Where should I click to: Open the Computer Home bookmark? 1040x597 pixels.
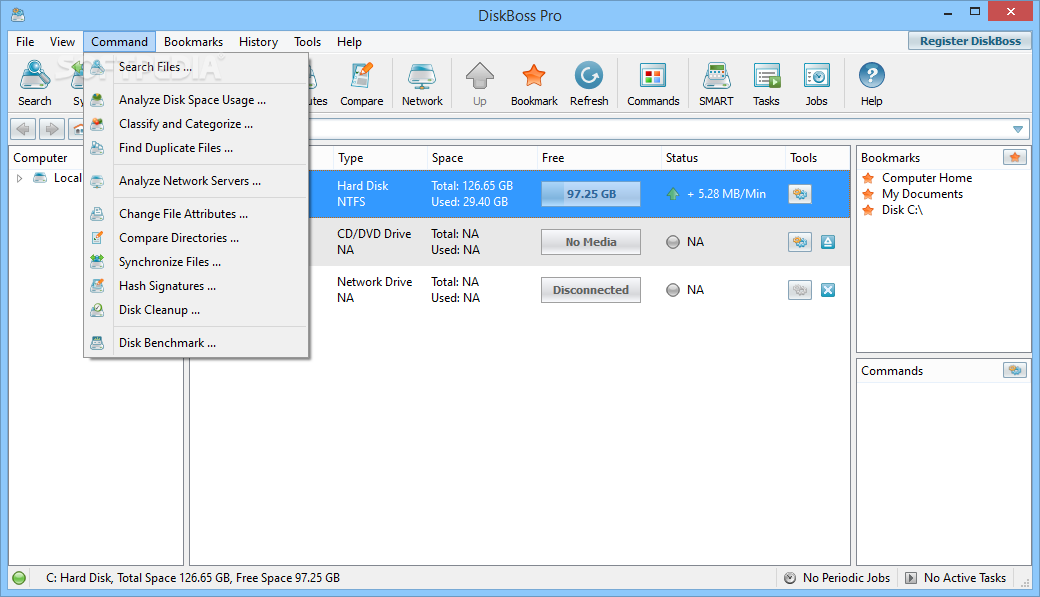click(x=927, y=178)
